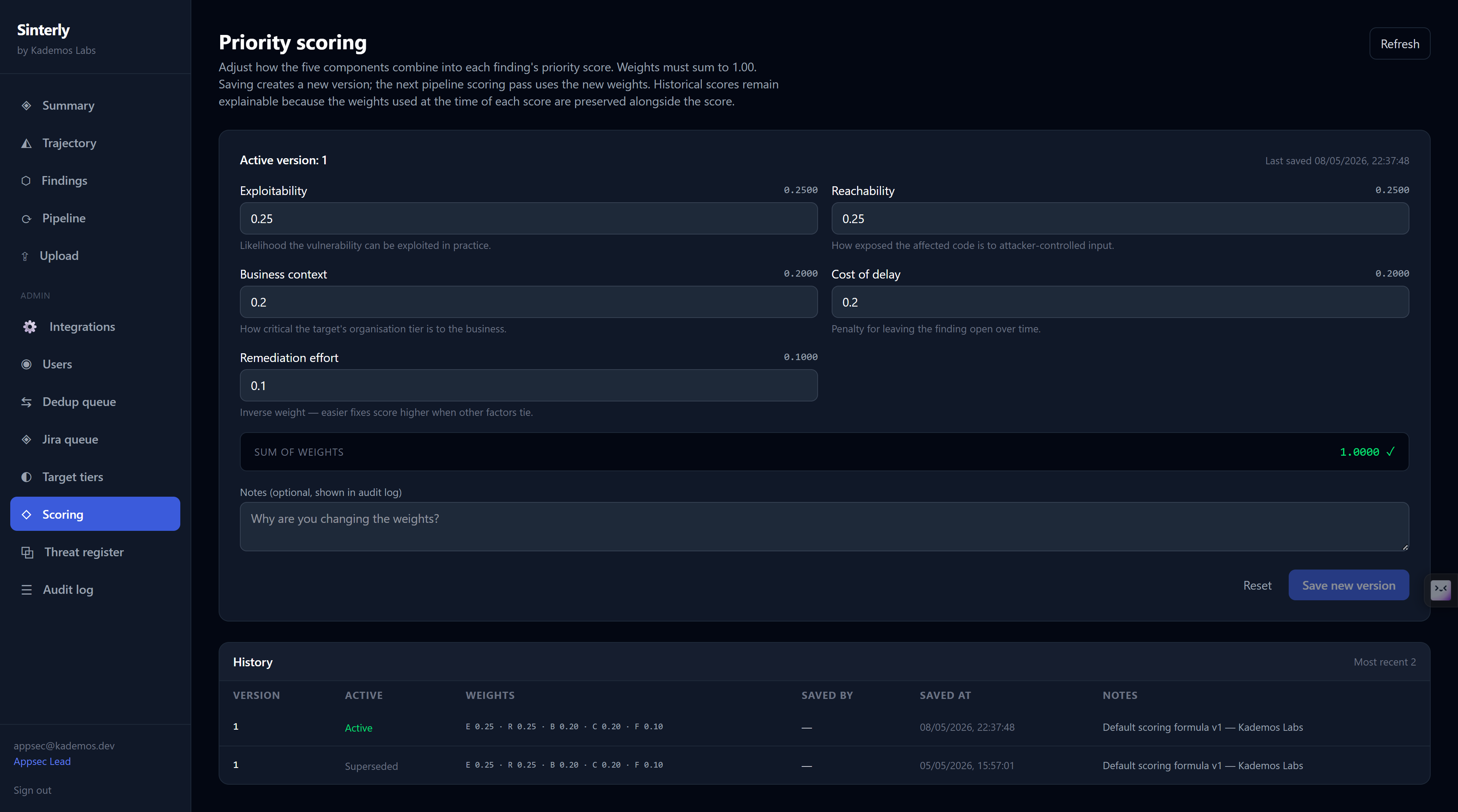Click the SAVED BY column header
The height and width of the screenshot is (812, 1458).
tap(827, 696)
